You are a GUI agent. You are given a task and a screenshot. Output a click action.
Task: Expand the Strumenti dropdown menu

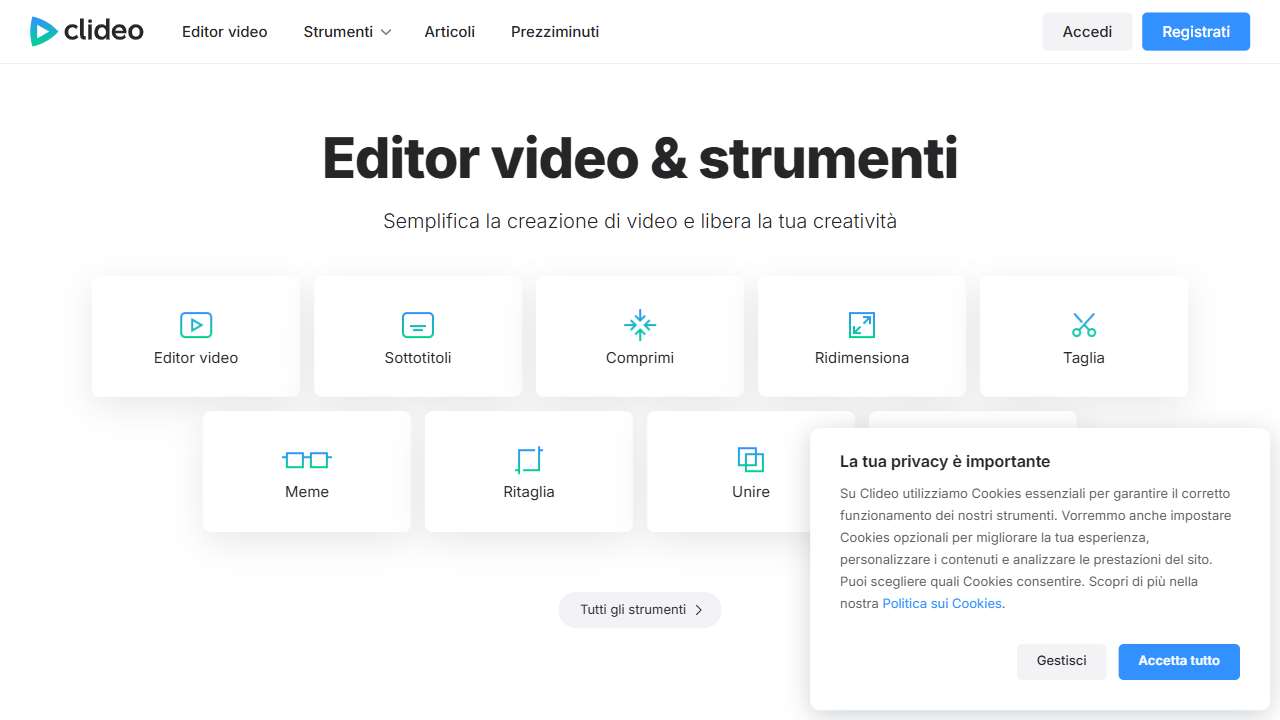[338, 32]
